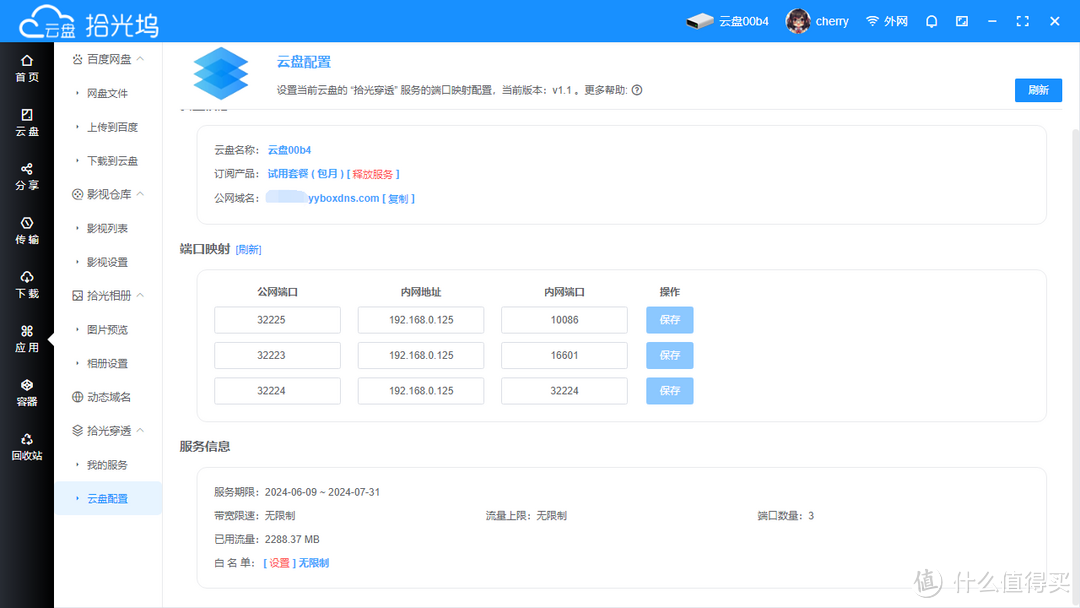Click the blue 刷新 refresh button
The height and width of the screenshot is (608, 1080).
click(1038, 90)
